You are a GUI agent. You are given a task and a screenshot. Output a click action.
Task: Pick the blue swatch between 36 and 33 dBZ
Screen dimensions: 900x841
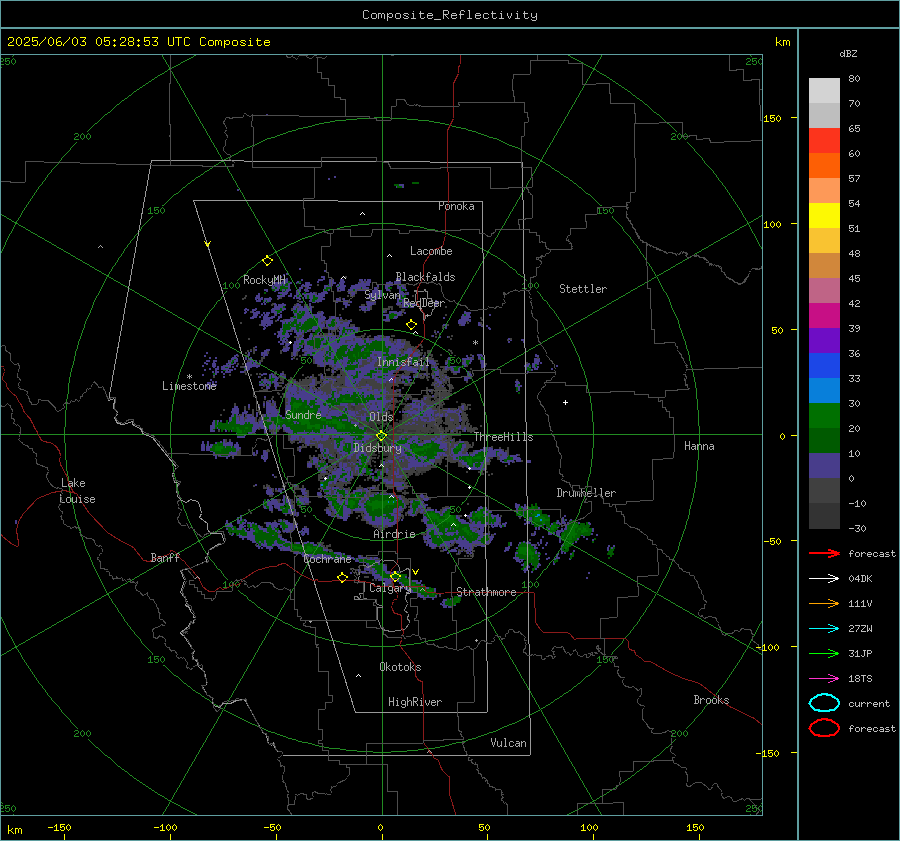pos(824,365)
